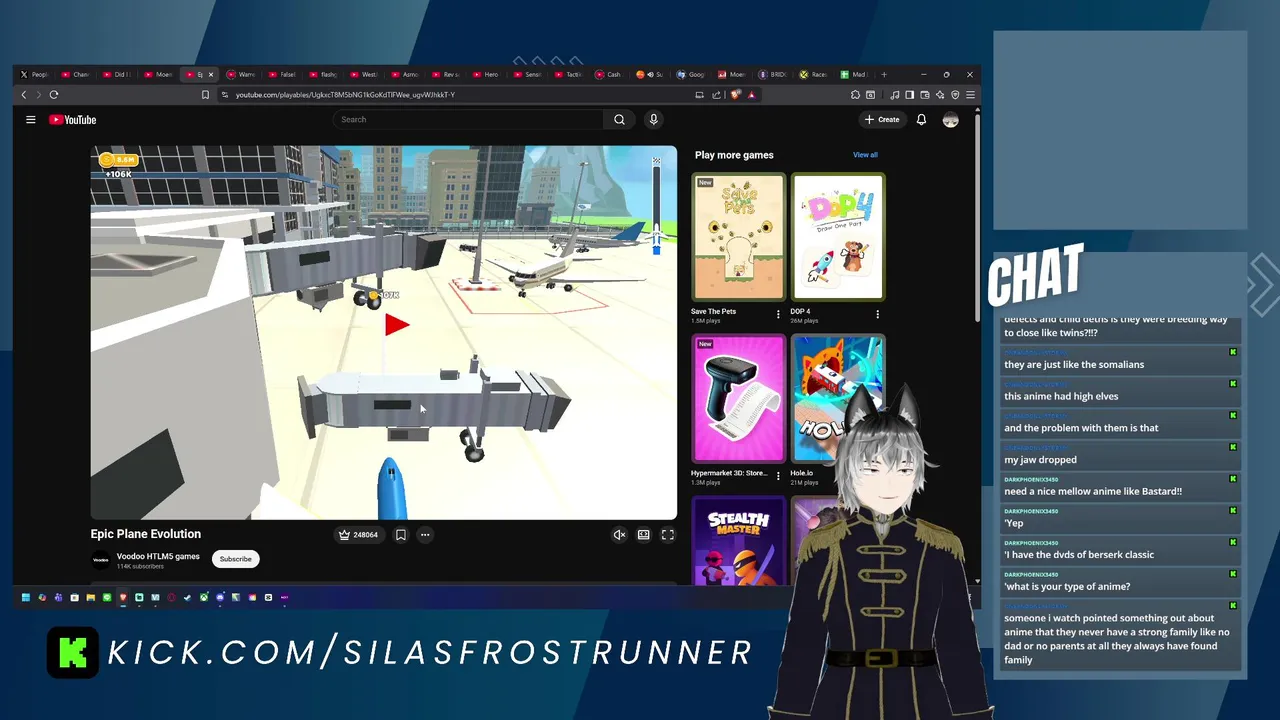Close the active Epic Plane tab
Screen dimensions: 1280x720
click(210, 74)
